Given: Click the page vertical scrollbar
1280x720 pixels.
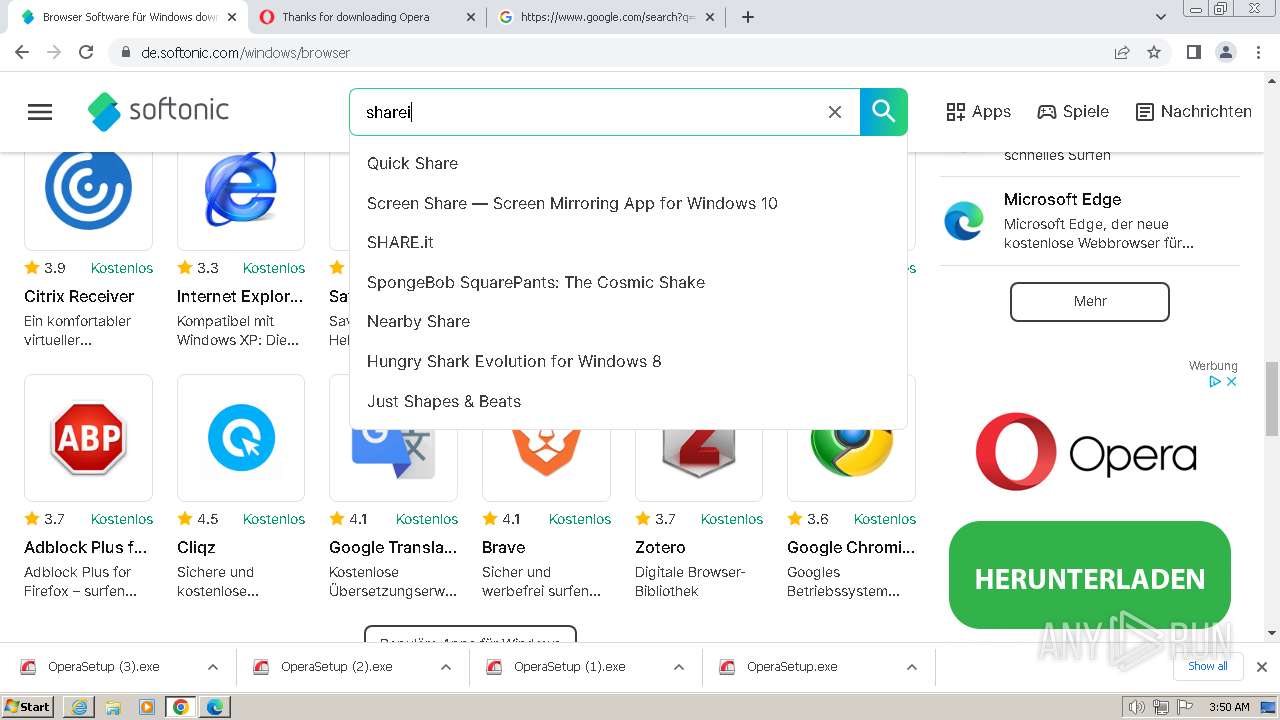Looking at the screenshot, I should [1272, 399].
